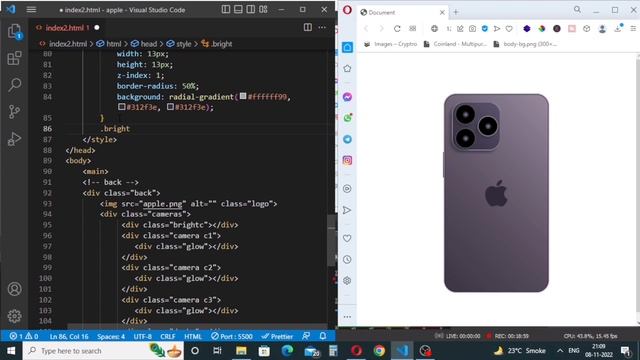Screen dimensions: 640x360
Task: Toggle the bottom panel layout in VS Code
Action: tap(238, 9)
